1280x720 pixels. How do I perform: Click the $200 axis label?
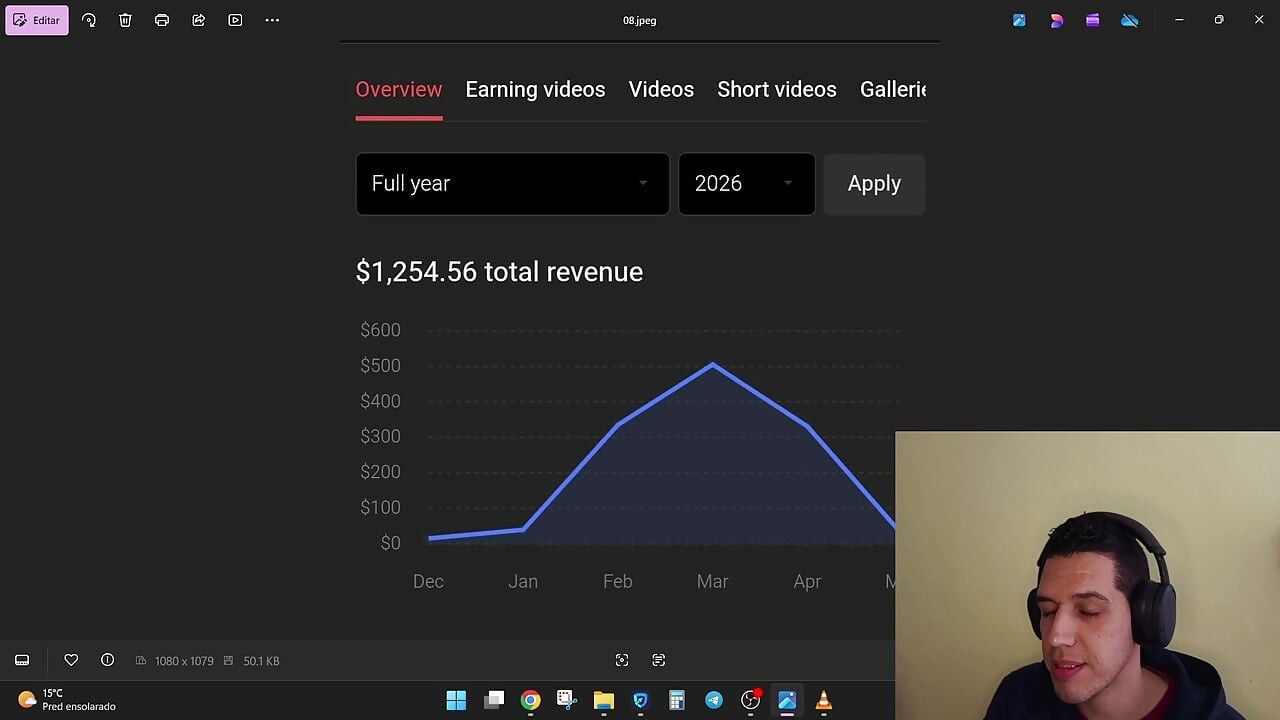click(380, 472)
